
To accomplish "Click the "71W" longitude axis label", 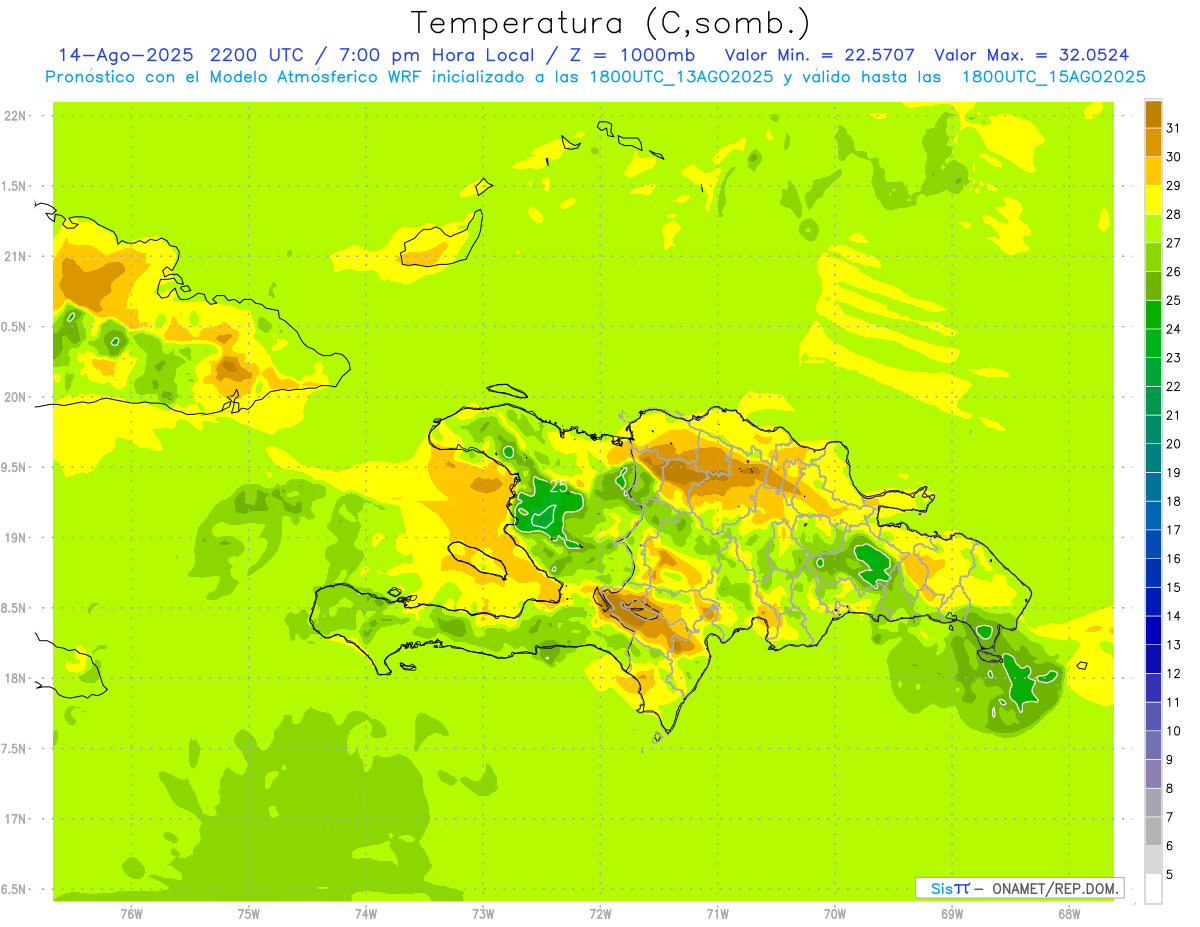I will [x=717, y=914].
